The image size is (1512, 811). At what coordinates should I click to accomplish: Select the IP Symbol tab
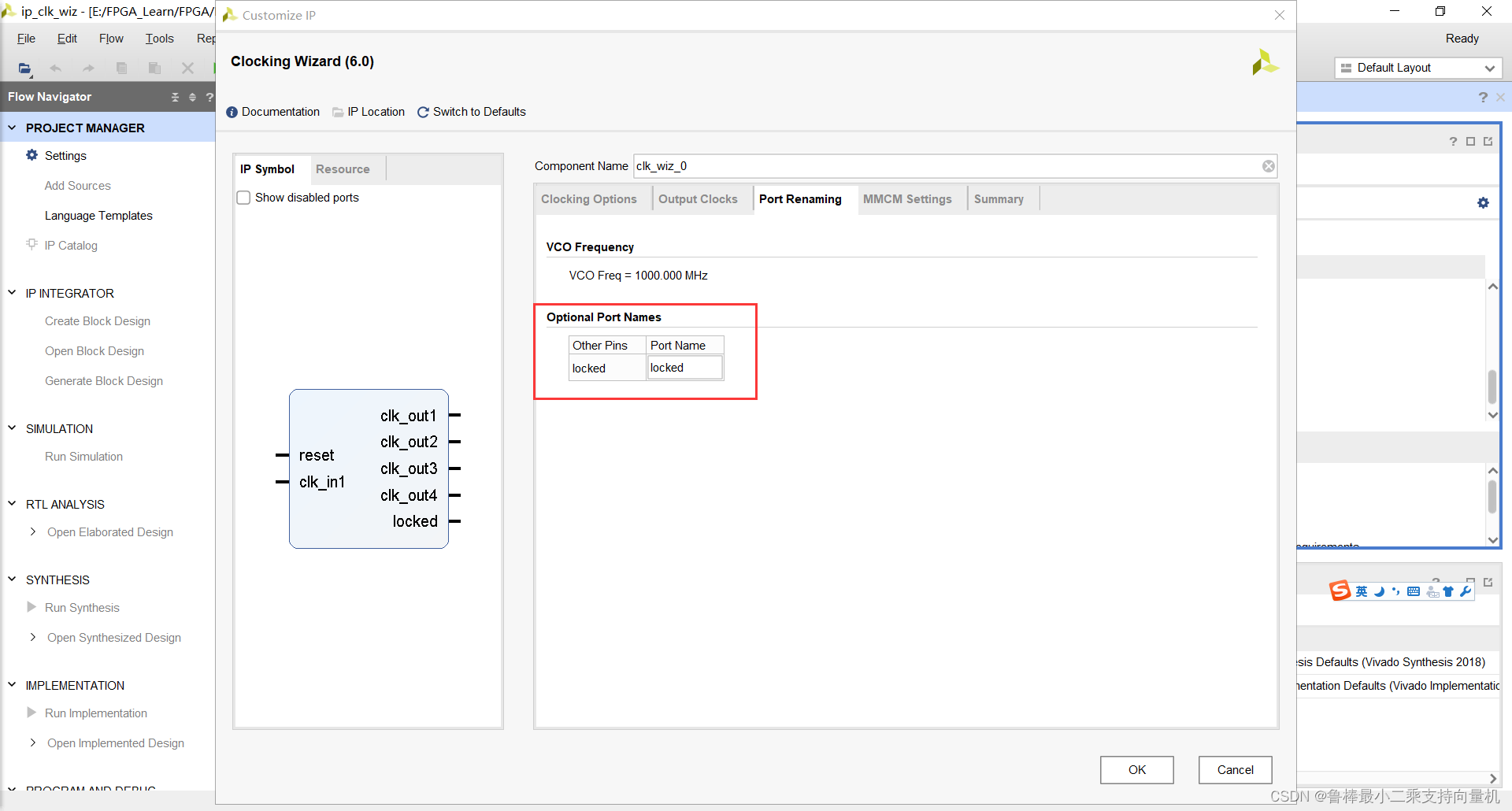(268, 169)
